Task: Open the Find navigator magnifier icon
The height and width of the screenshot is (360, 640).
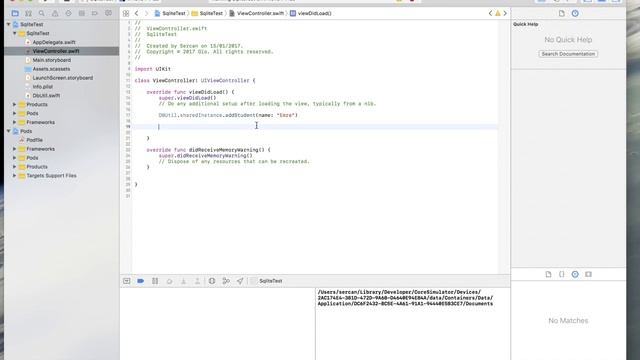Action: pos(42,13)
